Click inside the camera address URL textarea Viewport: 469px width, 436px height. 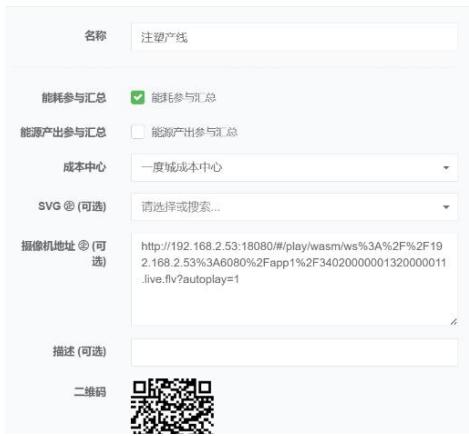294,280
